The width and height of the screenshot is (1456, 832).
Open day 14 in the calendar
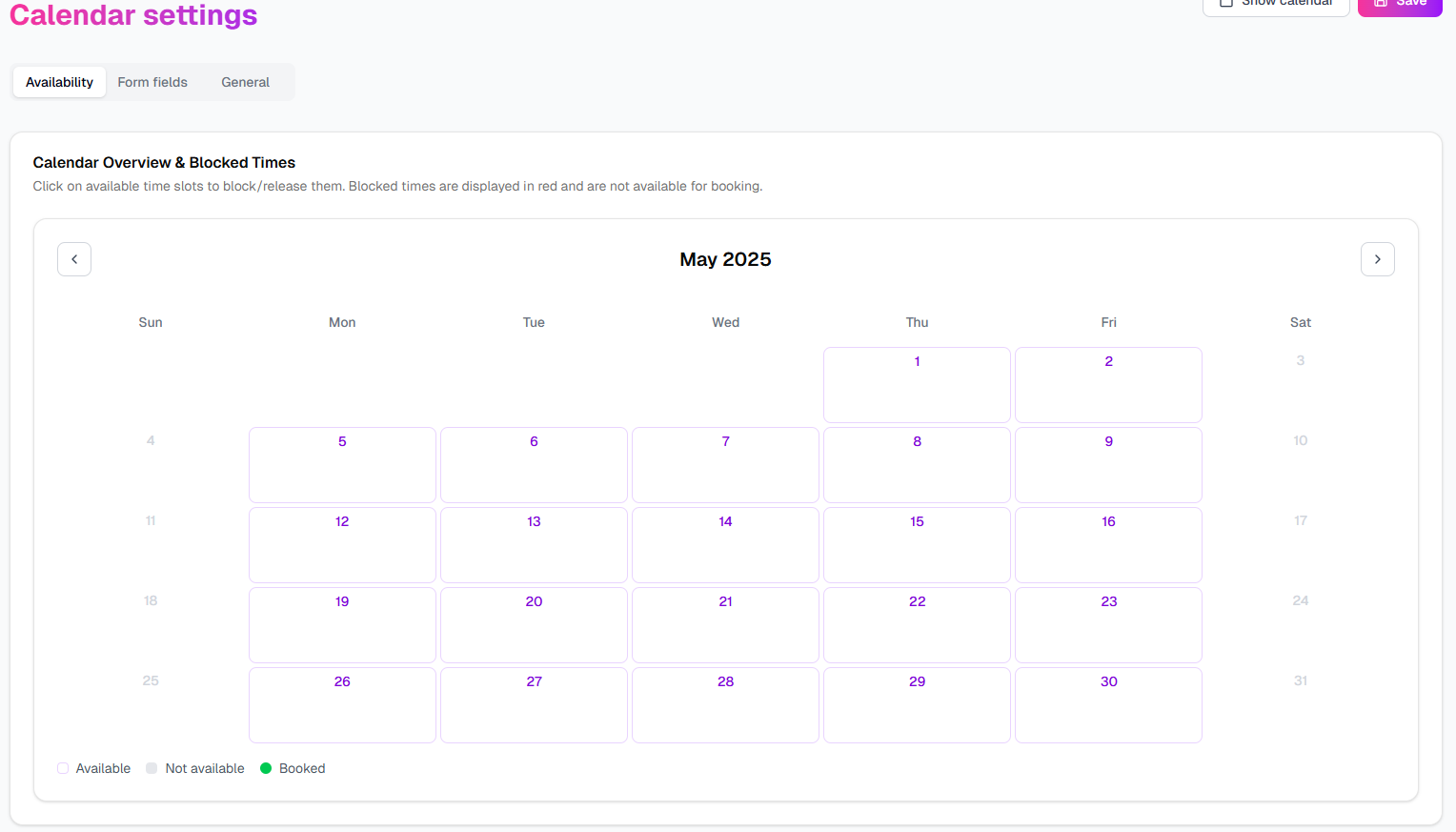click(725, 545)
